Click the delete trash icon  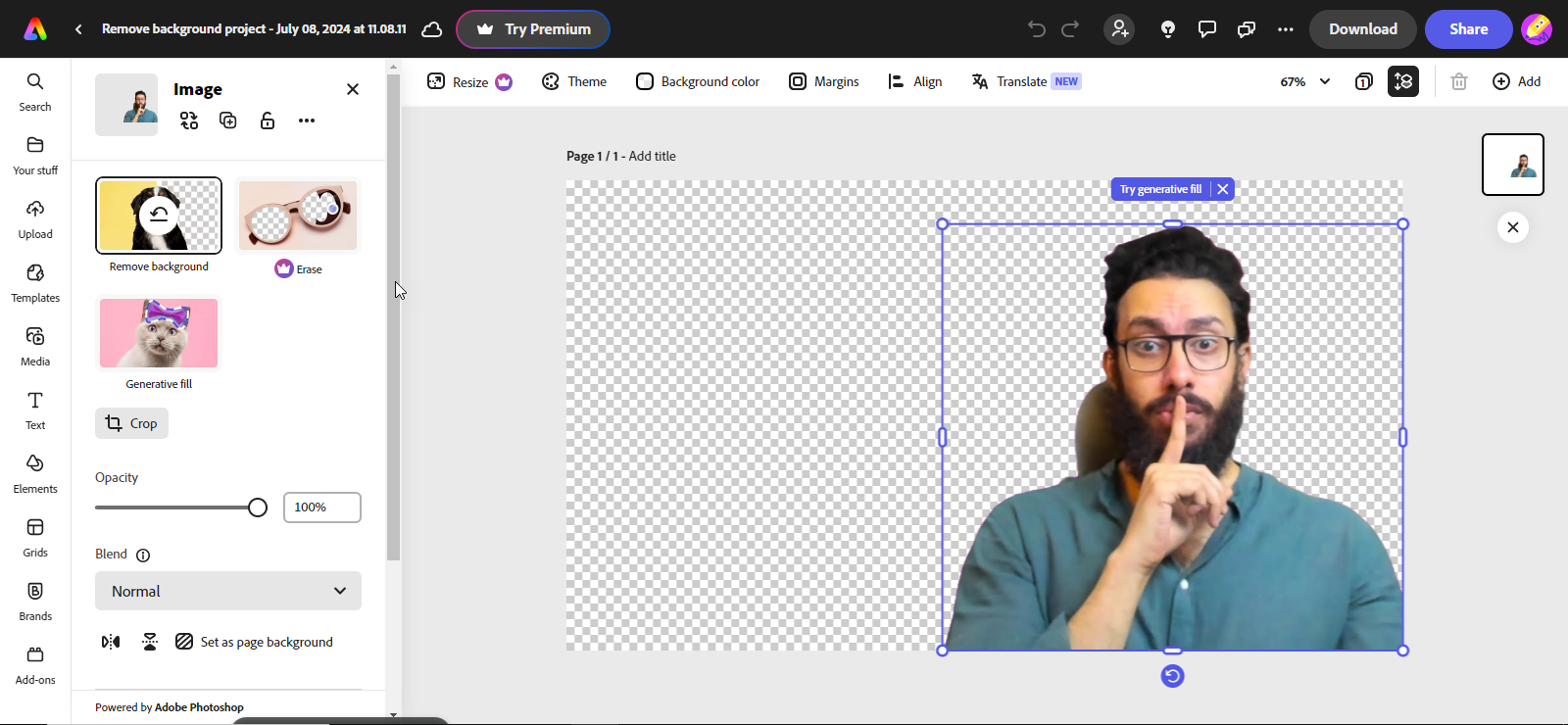[x=1459, y=81]
